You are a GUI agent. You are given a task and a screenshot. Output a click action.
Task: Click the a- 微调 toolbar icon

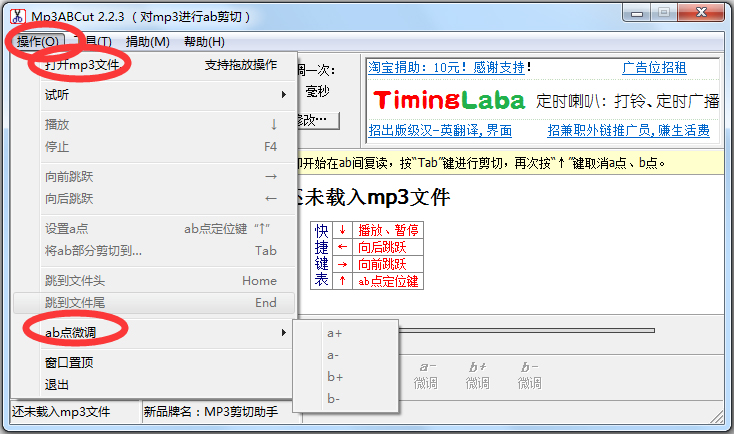(426, 375)
